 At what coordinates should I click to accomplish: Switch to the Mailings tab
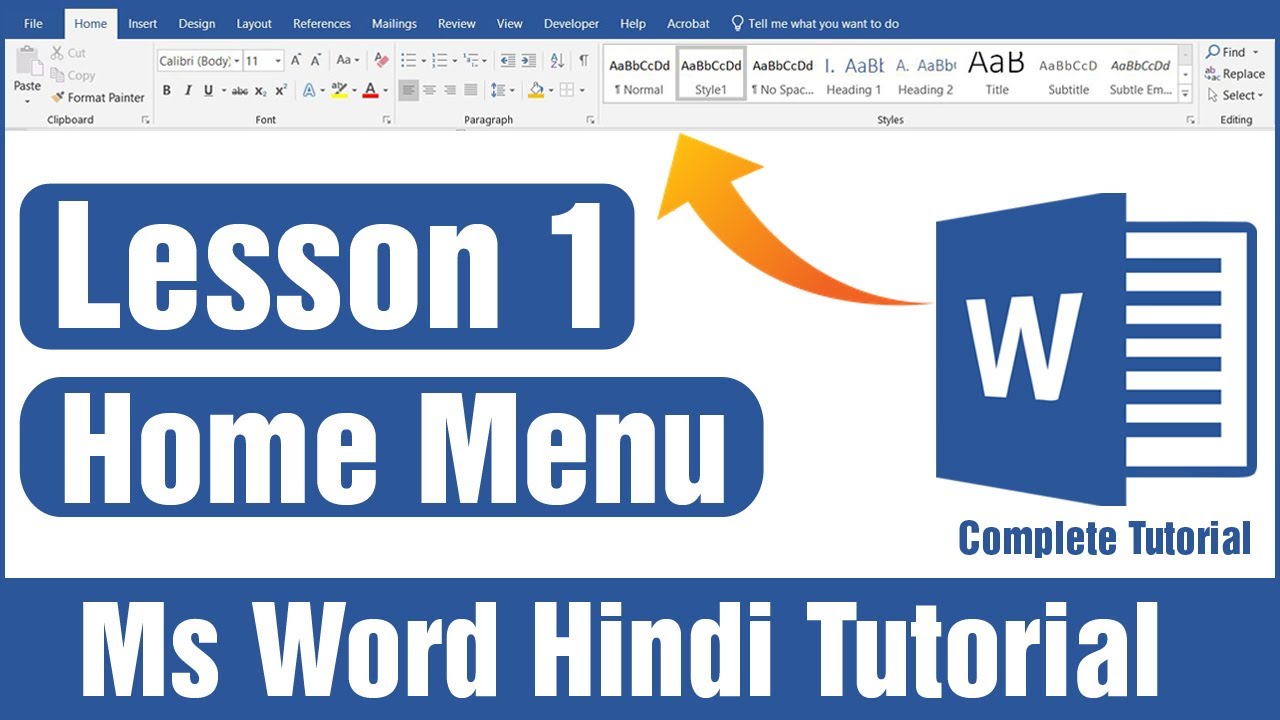tap(394, 23)
